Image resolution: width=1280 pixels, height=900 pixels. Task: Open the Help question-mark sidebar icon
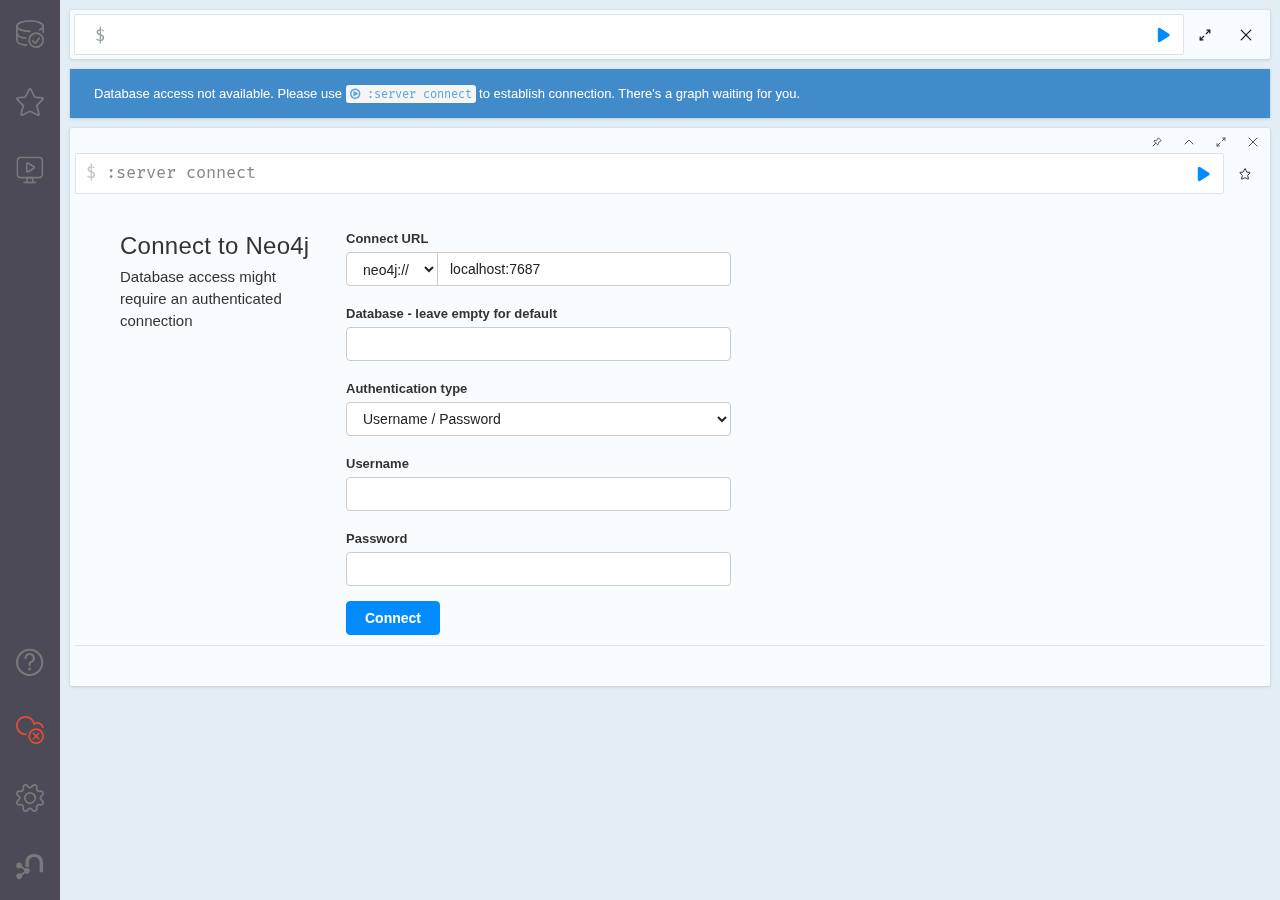(x=30, y=662)
